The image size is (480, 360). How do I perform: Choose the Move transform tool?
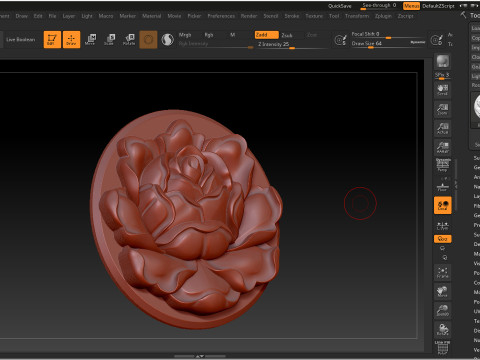point(90,39)
